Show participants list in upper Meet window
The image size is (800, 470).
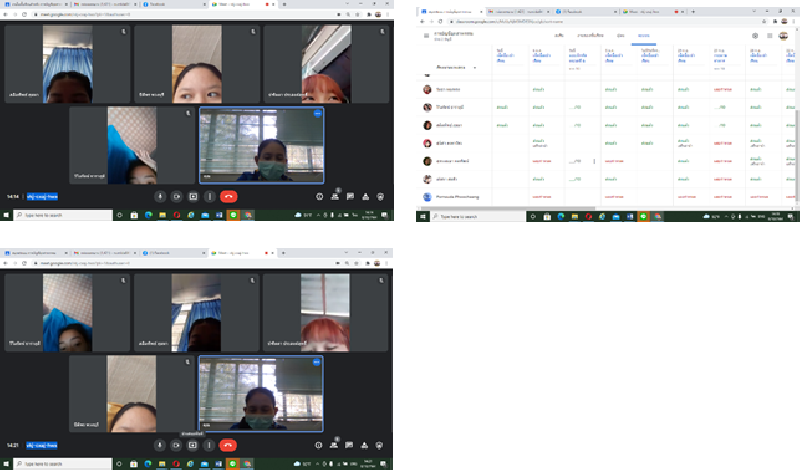[336, 197]
